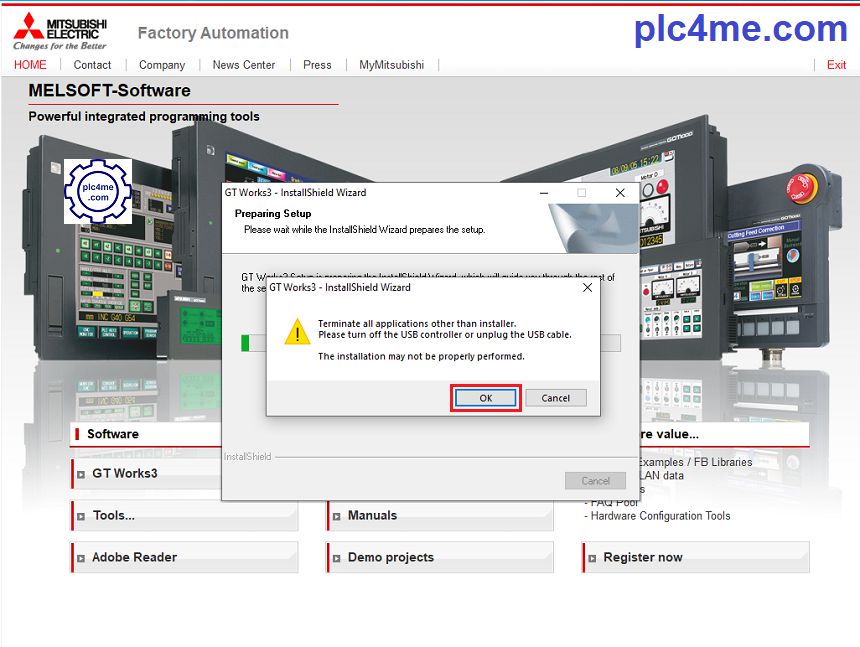This screenshot has height=647, width=860.
Task: Open the Contact menu item
Action: click(92, 65)
